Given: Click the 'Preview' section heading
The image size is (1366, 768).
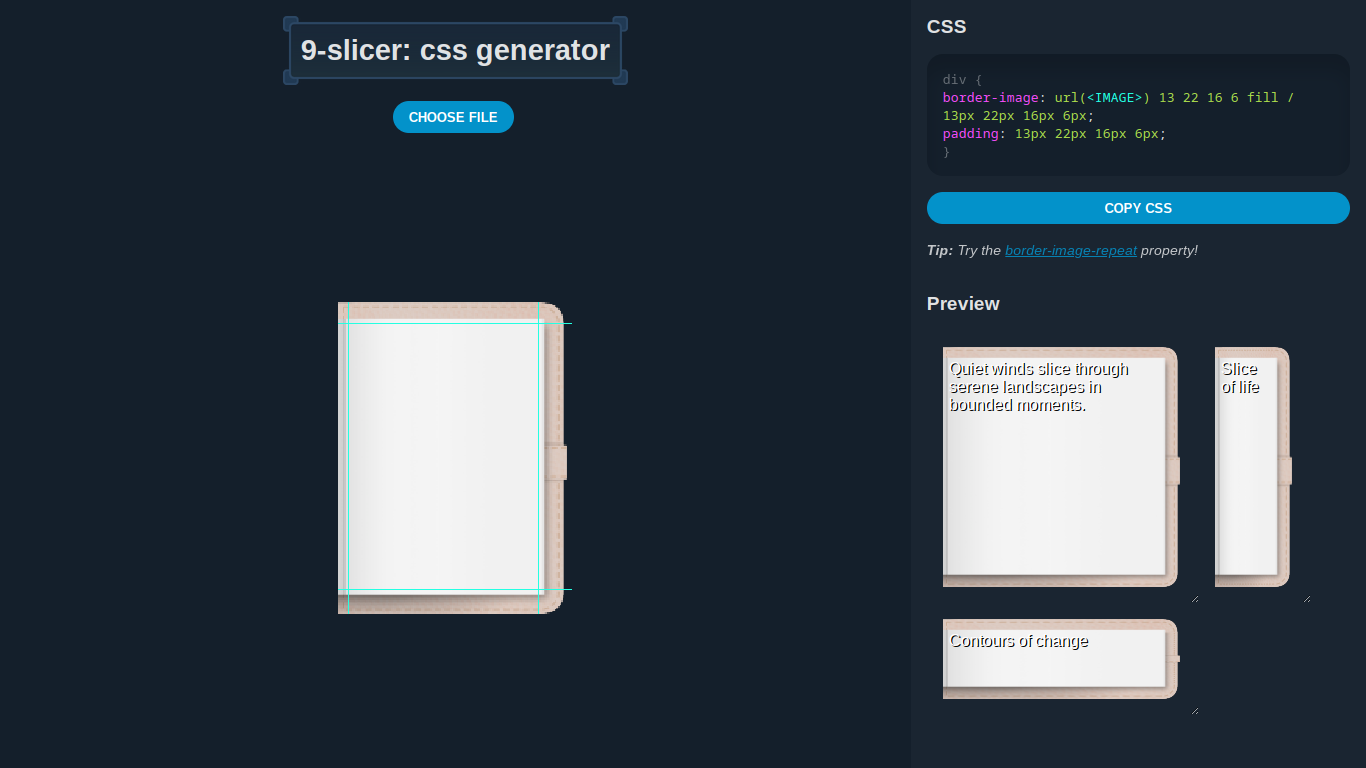Looking at the screenshot, I should click(962, 303).
